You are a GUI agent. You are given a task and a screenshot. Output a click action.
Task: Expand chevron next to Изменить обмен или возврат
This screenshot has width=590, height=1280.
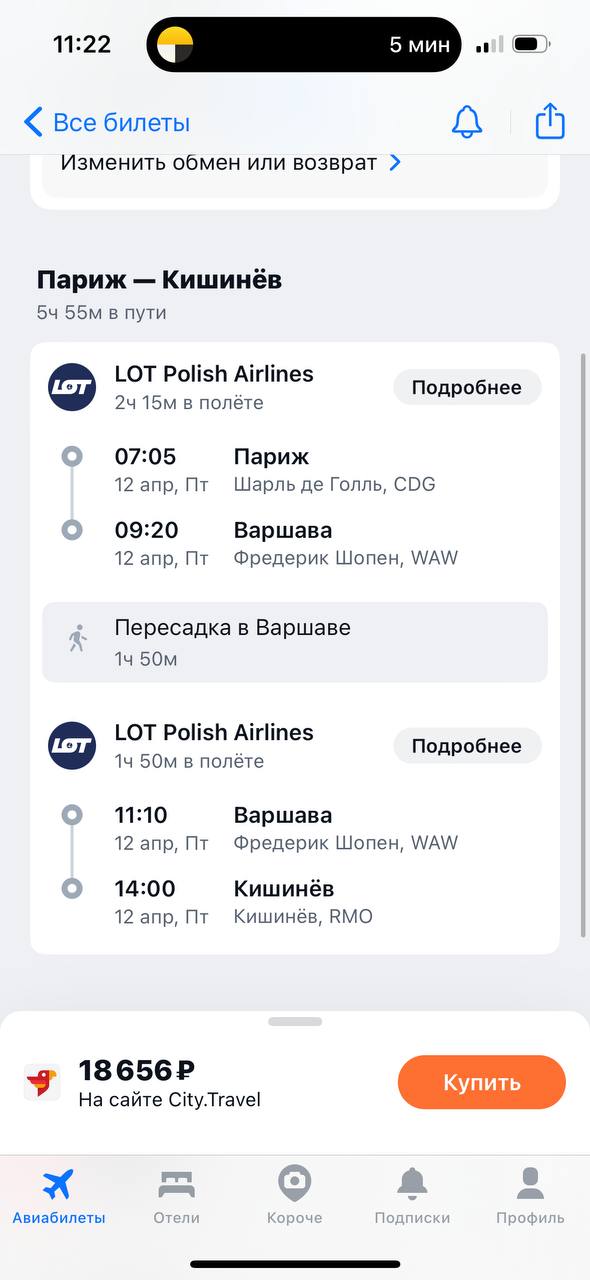point(395,162)
